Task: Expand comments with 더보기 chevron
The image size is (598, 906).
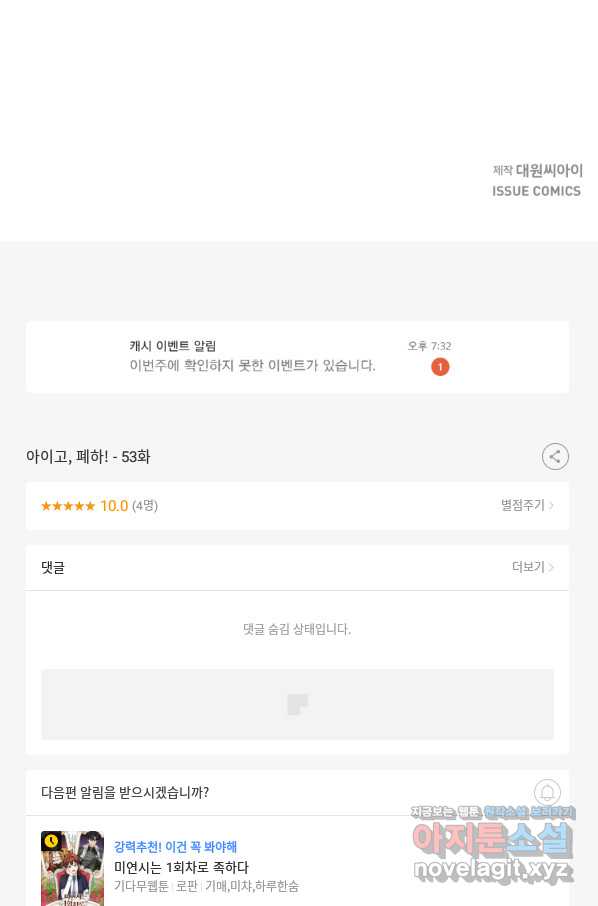Action: 533,567
